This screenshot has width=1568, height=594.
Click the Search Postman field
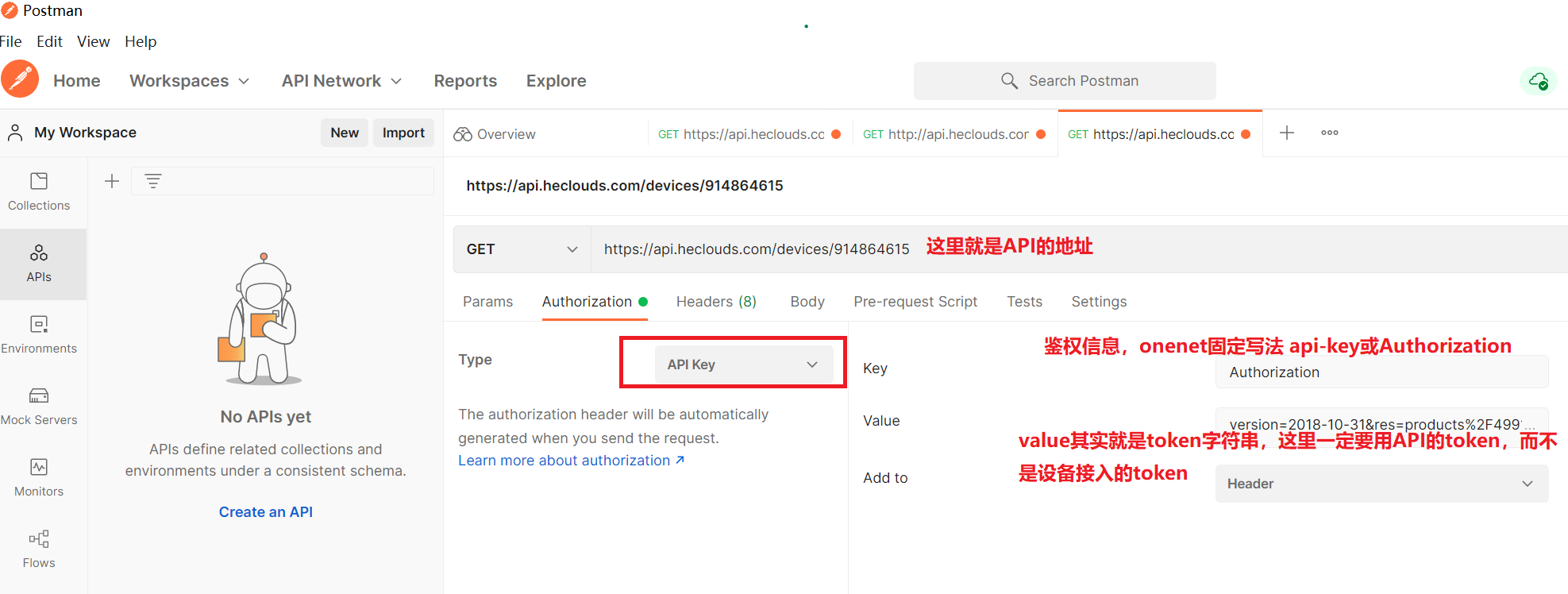tap(1065, 81)
